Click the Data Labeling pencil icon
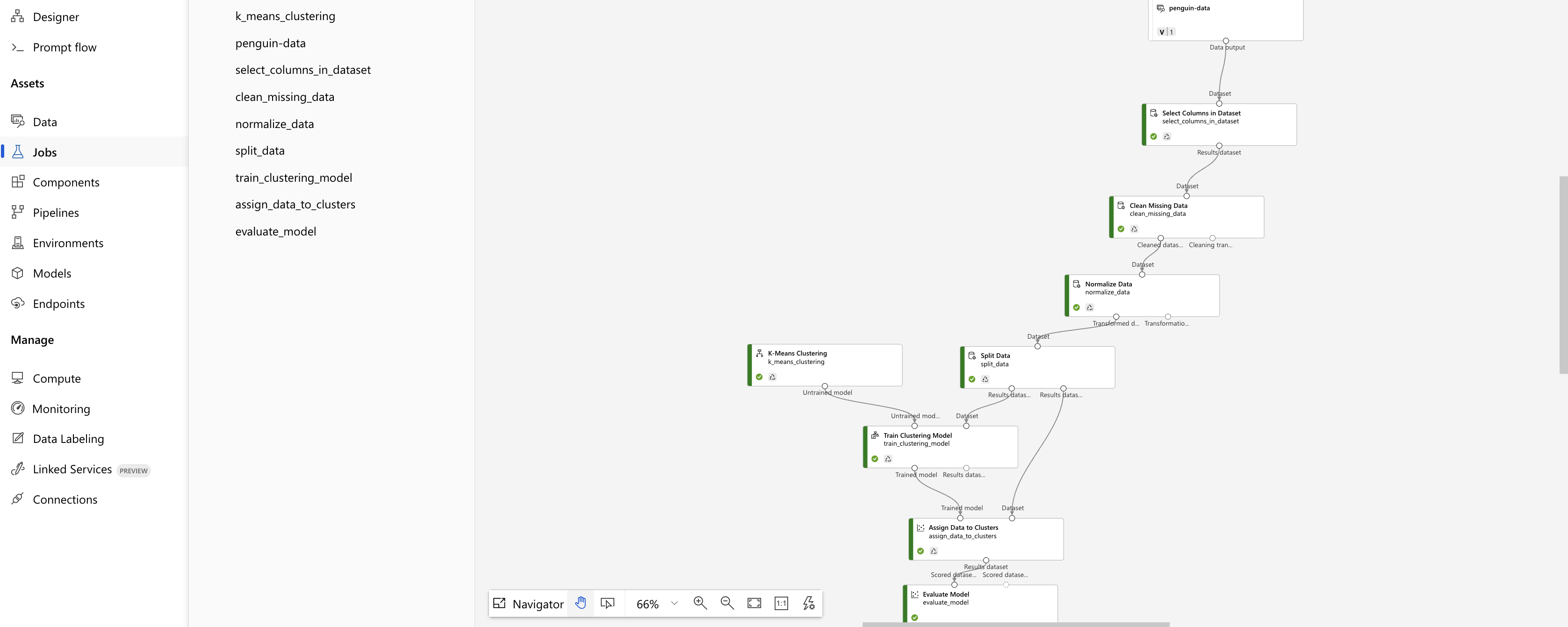Image resolution: width=1568 pixels, height=627 pixels. point(18,438)
